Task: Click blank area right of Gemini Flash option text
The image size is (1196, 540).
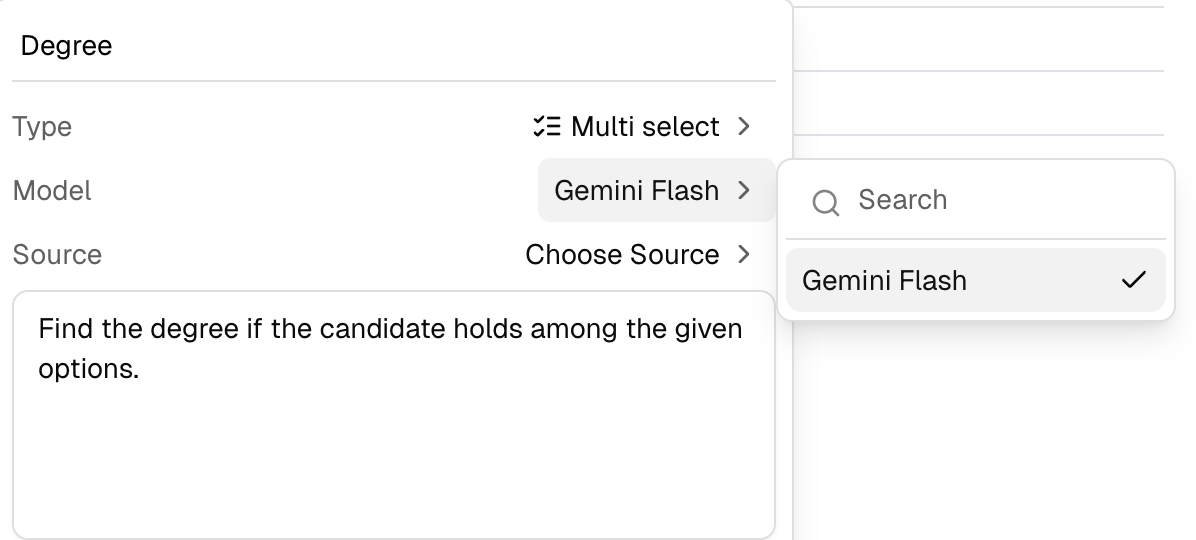Action: (1040, 281)
